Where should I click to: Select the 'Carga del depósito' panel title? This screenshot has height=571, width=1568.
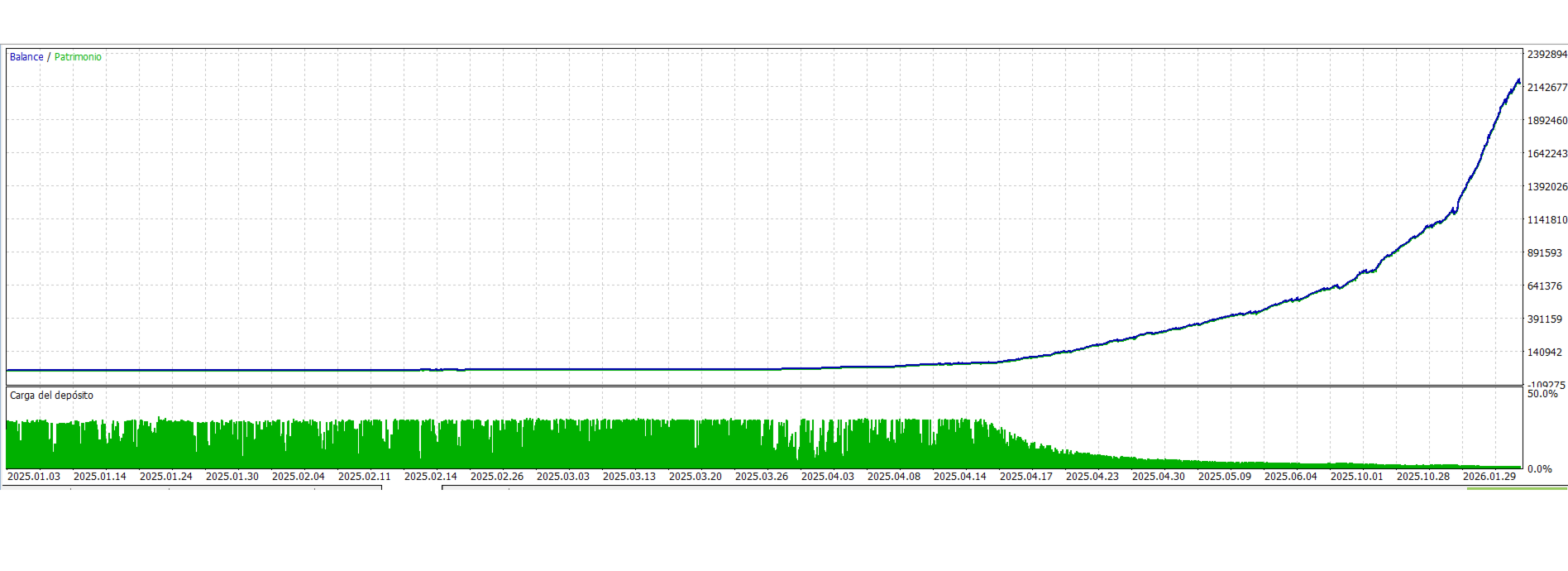pos(51,396)
